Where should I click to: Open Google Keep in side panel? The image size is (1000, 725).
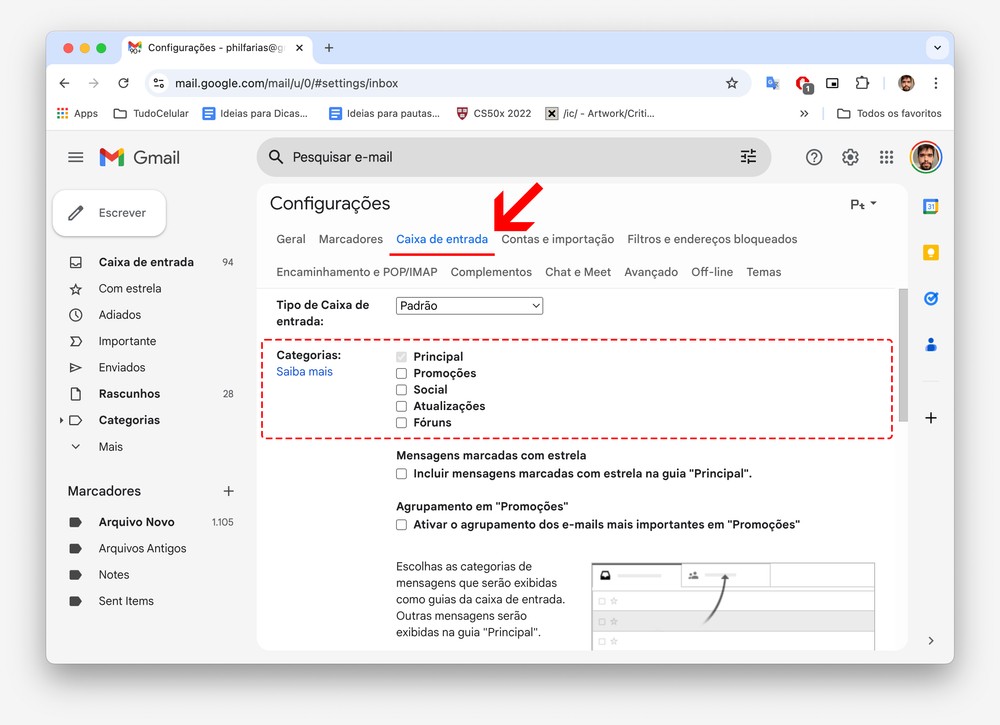[930, 253]
